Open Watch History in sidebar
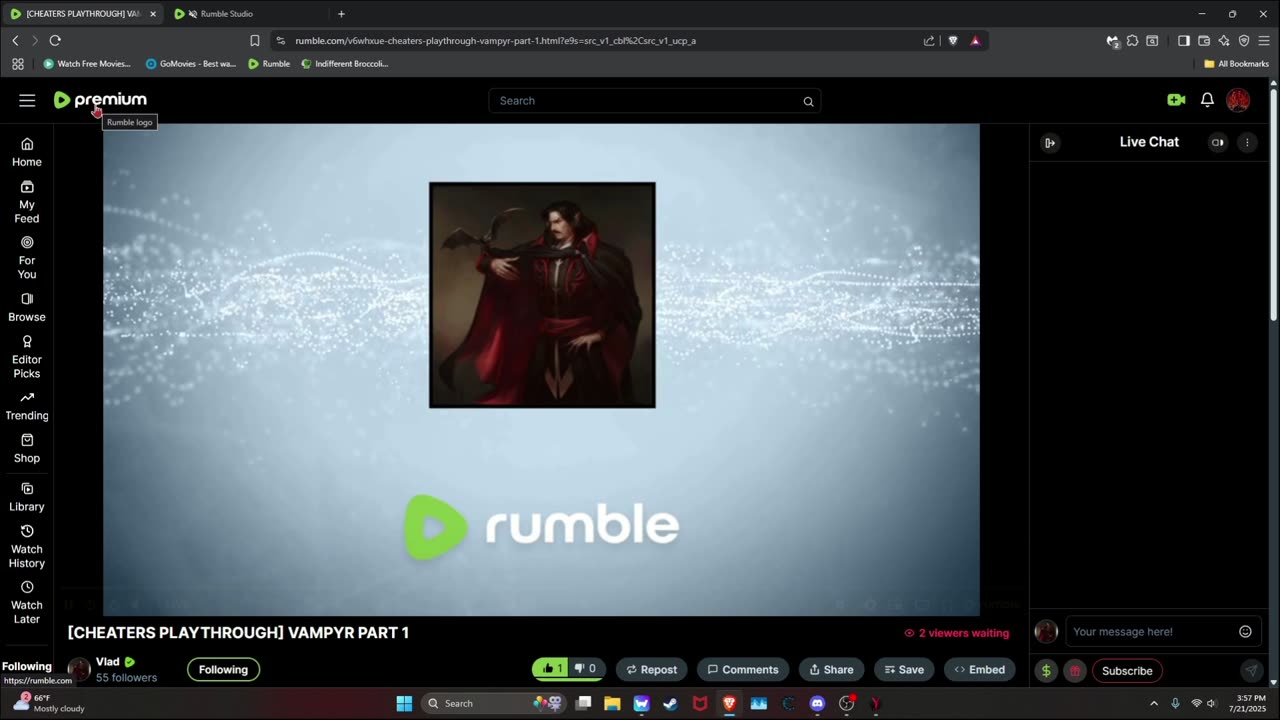1280x720 pixels. (27, 547)
